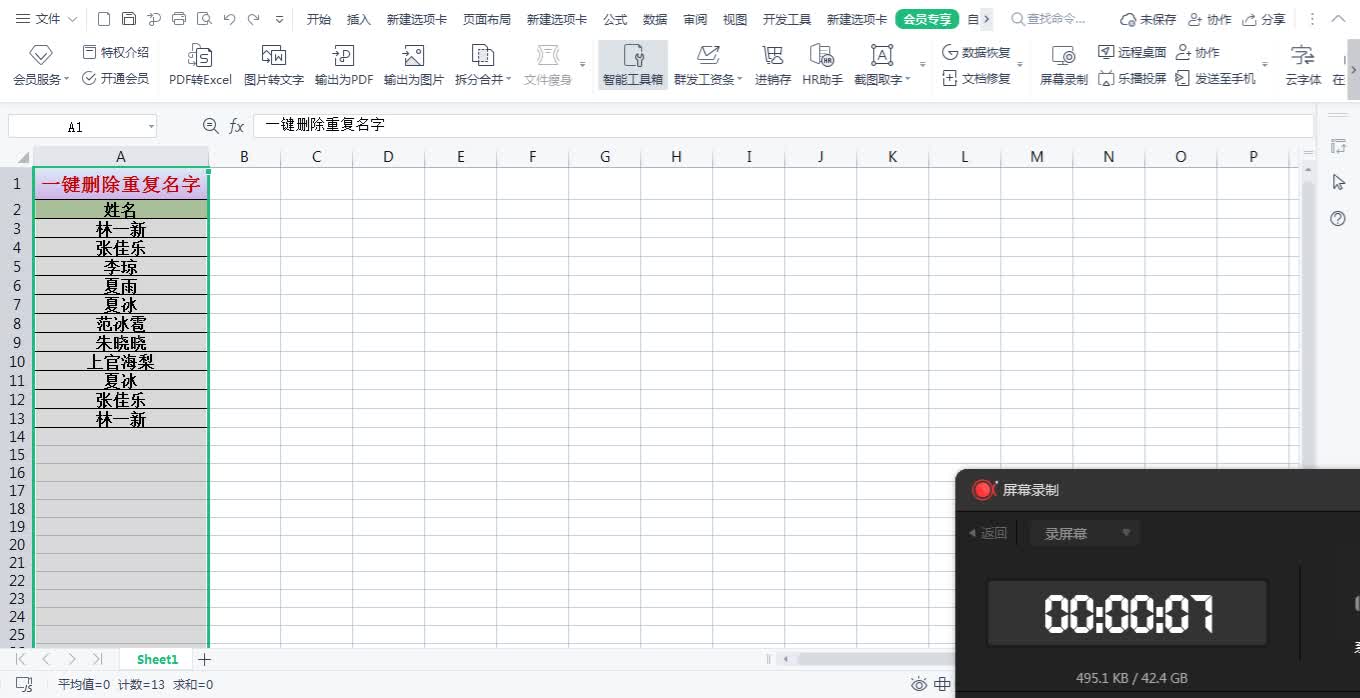Open quick access toolbar customize dropdown
The height and width of the screenshot is (698, 1360).
click(x=279, y=19)
